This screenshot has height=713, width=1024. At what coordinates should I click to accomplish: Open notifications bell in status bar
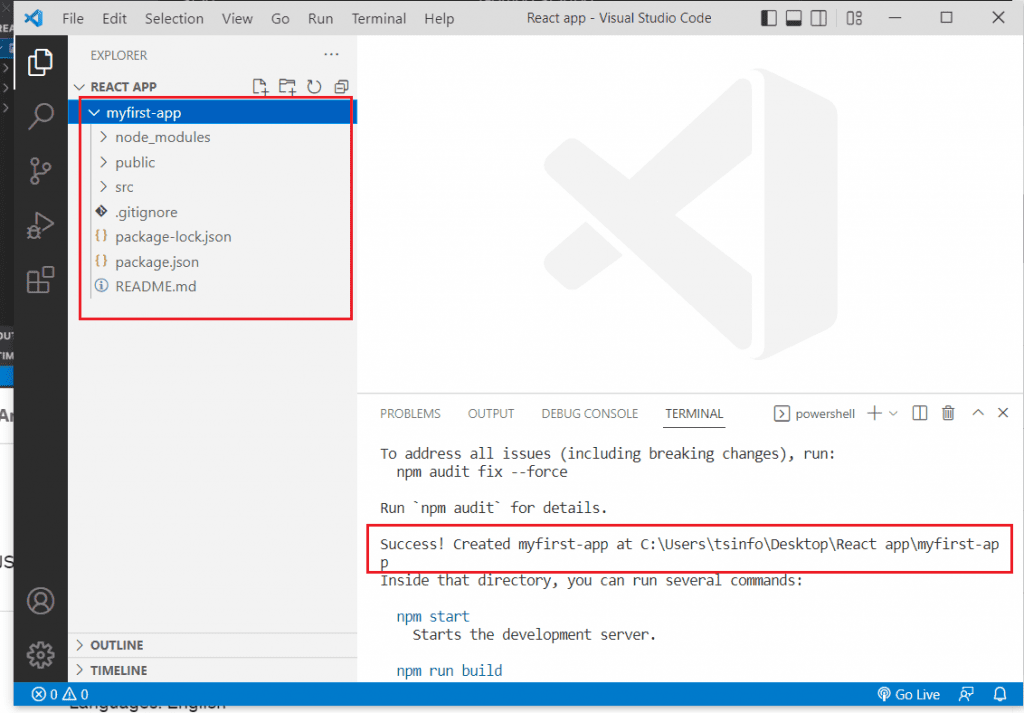(1000, 694)
